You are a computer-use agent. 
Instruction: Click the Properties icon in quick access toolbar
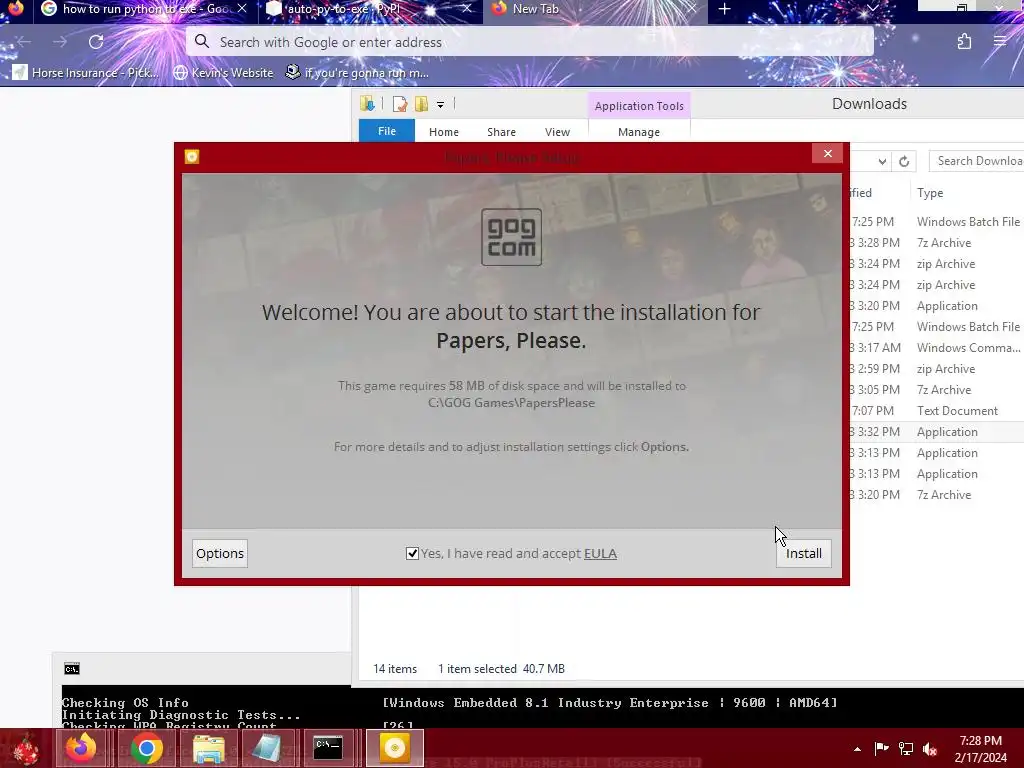pyautogui.click(x=400, y=104)
